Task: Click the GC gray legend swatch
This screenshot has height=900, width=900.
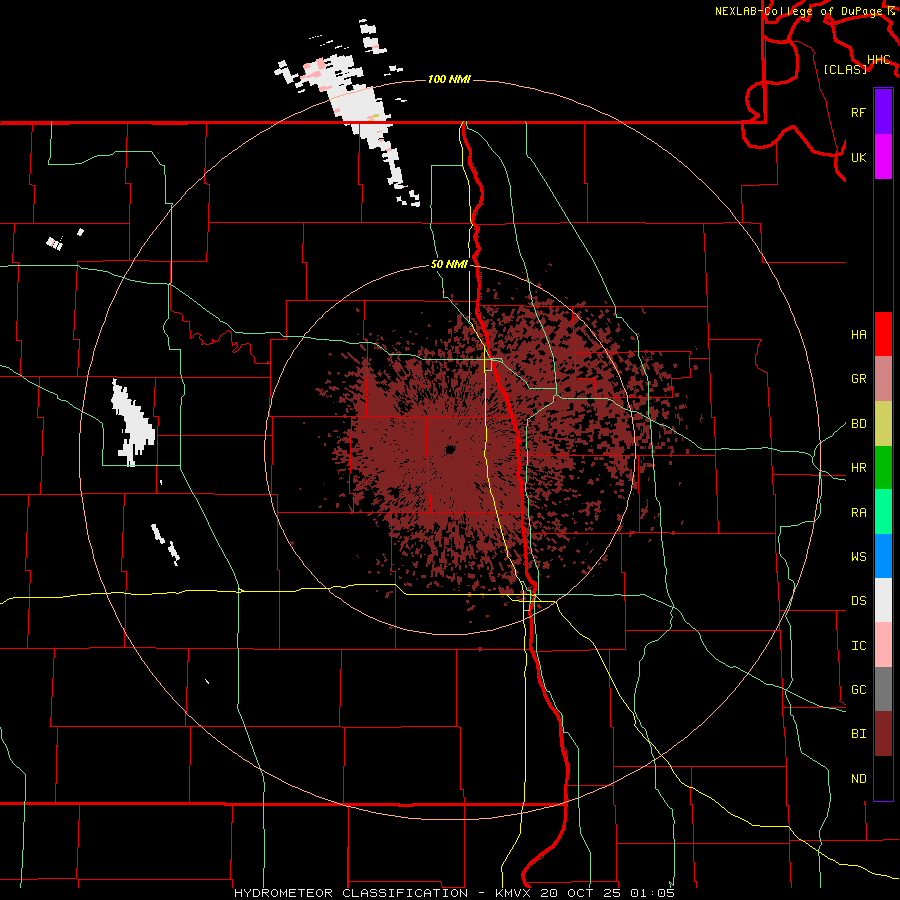Action: click(x=883, y=689)
